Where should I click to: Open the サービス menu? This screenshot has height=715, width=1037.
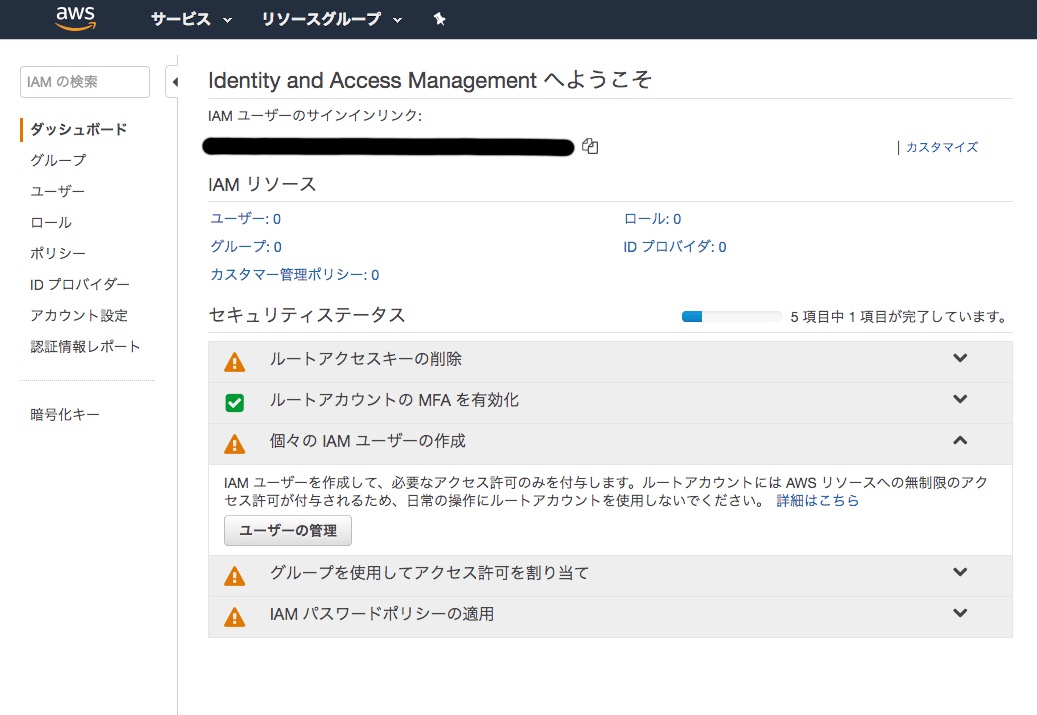pos(189,18)
